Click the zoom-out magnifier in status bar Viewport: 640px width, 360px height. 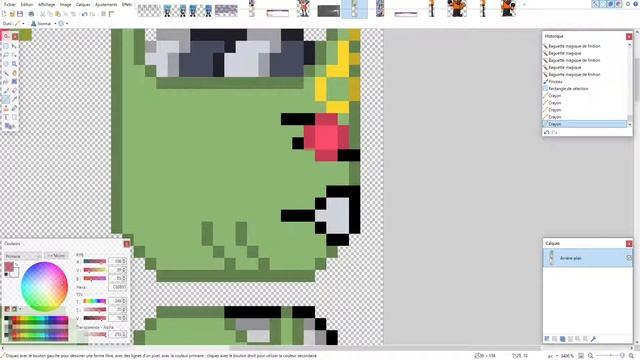coord(591,356)
